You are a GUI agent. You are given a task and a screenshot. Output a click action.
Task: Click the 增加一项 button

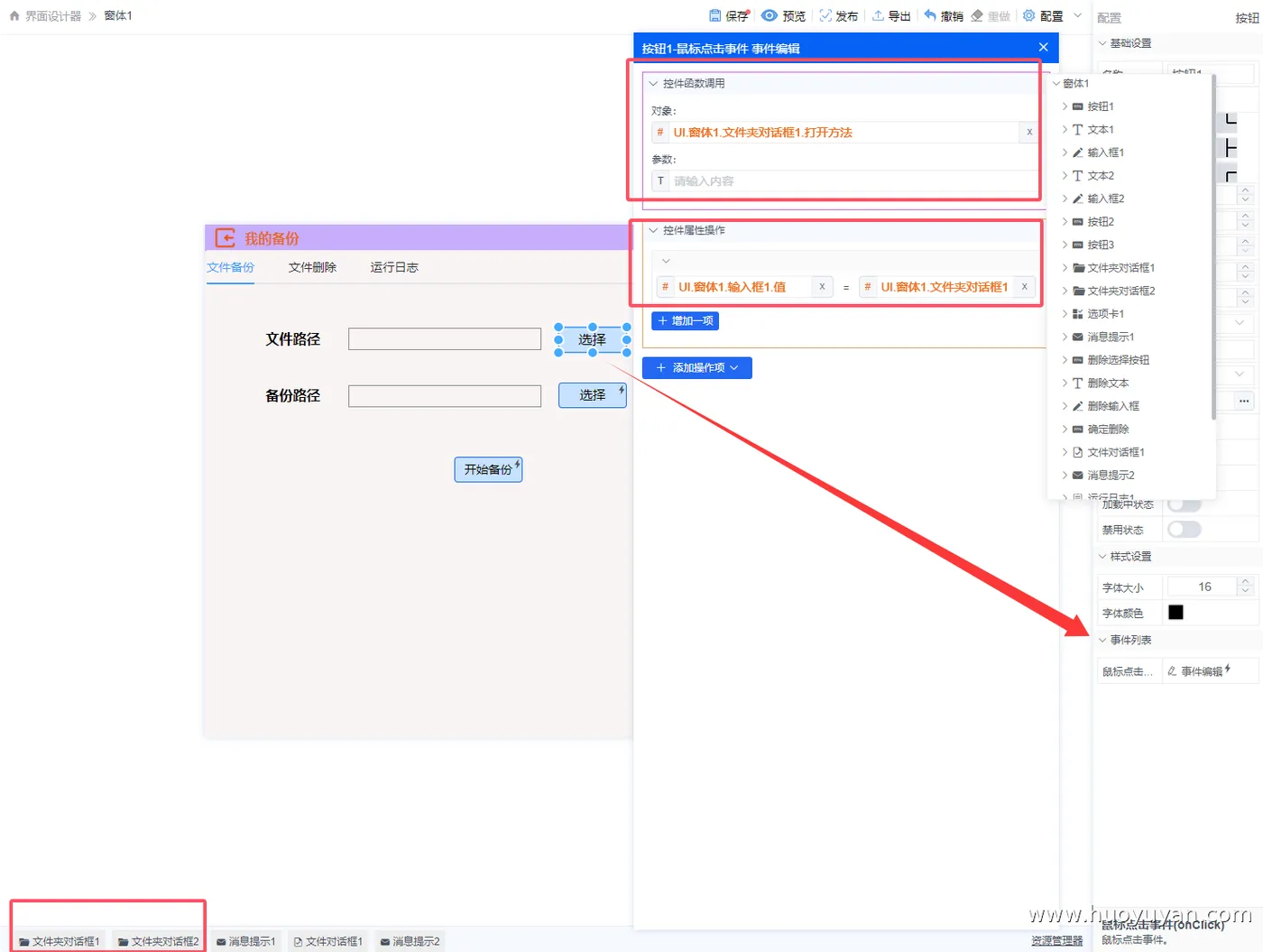pyautogui.click(x=685, y=320)
